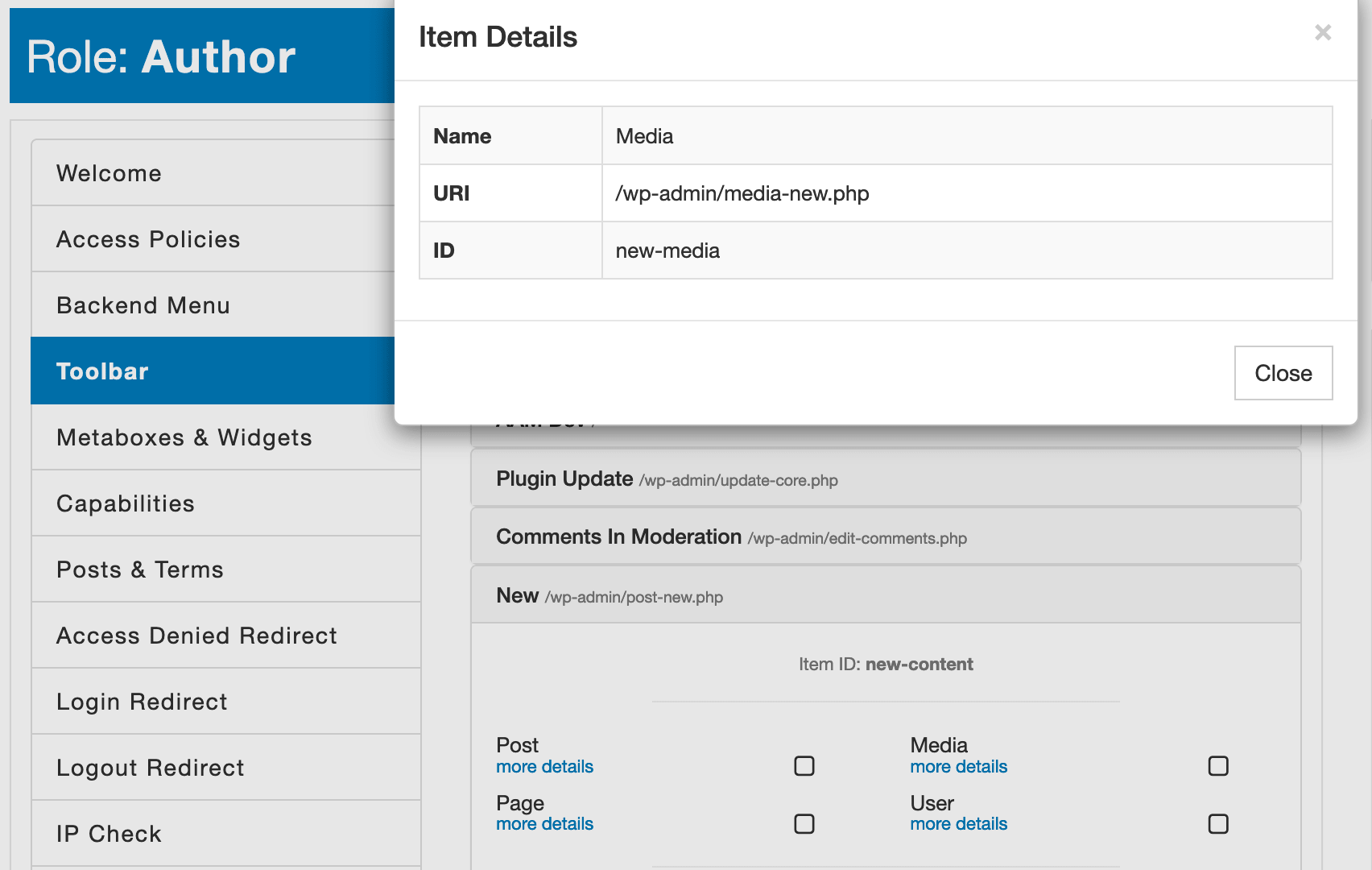1372x870 pixels.
Task: Open more details link under User
Action: [x=958, y=824]
